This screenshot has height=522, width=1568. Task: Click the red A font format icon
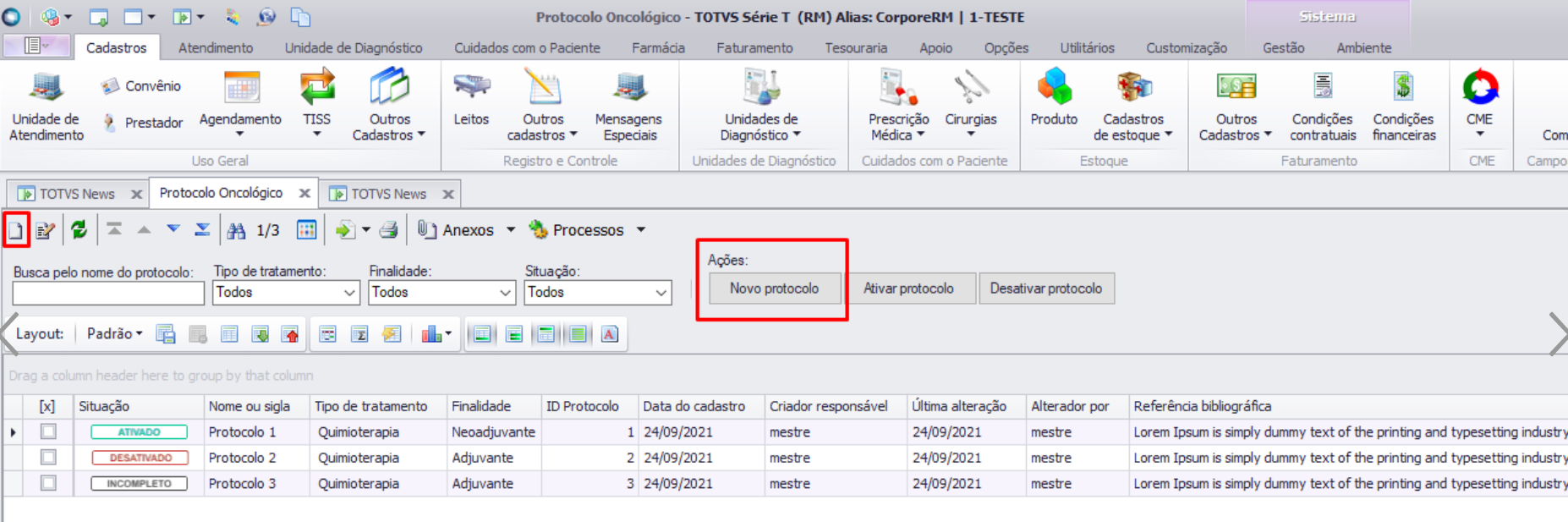pyautogui.click(x=610, y=334)
